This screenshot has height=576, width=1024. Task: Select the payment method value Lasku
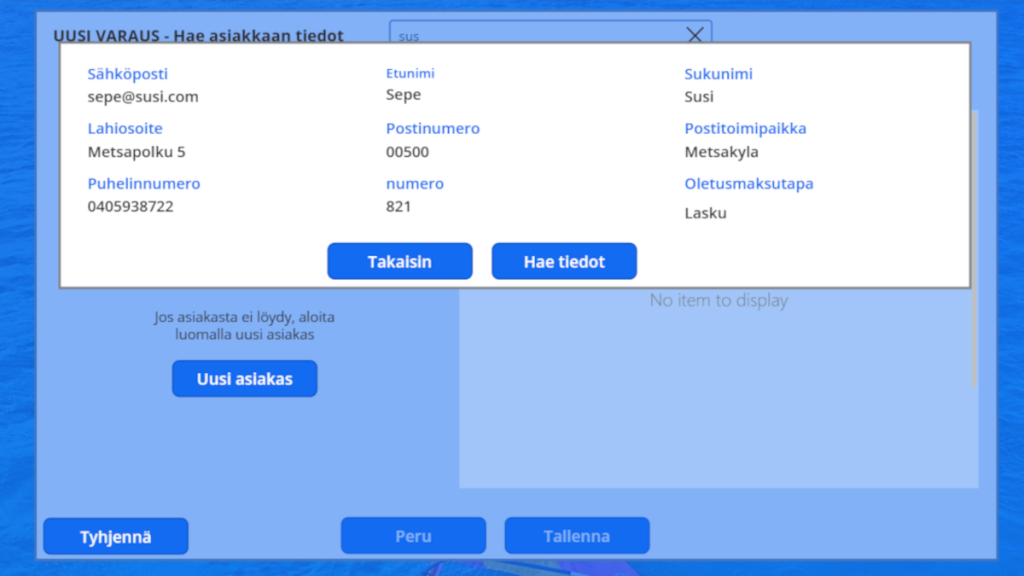coord(705,213)
